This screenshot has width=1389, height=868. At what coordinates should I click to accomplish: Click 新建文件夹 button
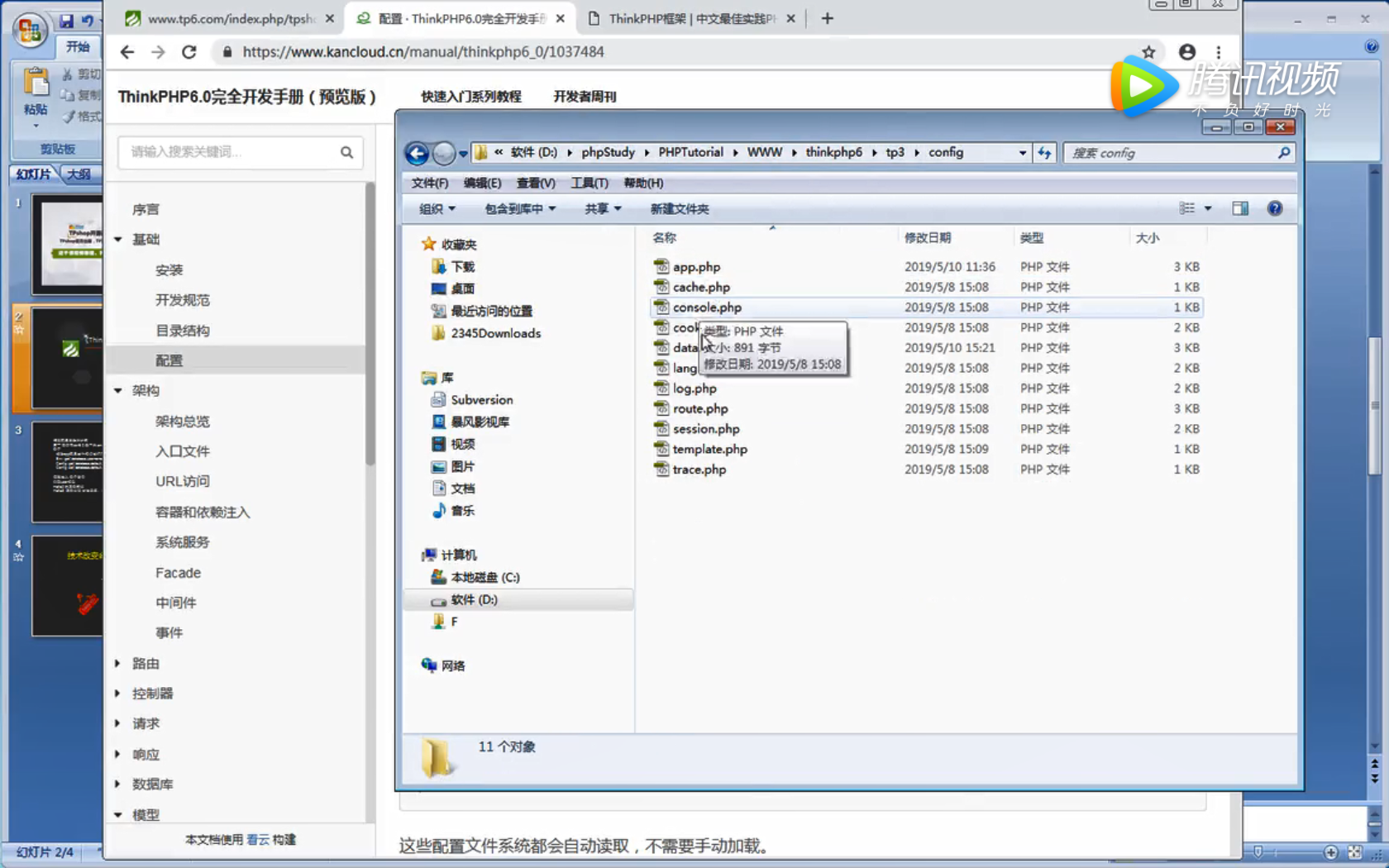coord(680,208)
